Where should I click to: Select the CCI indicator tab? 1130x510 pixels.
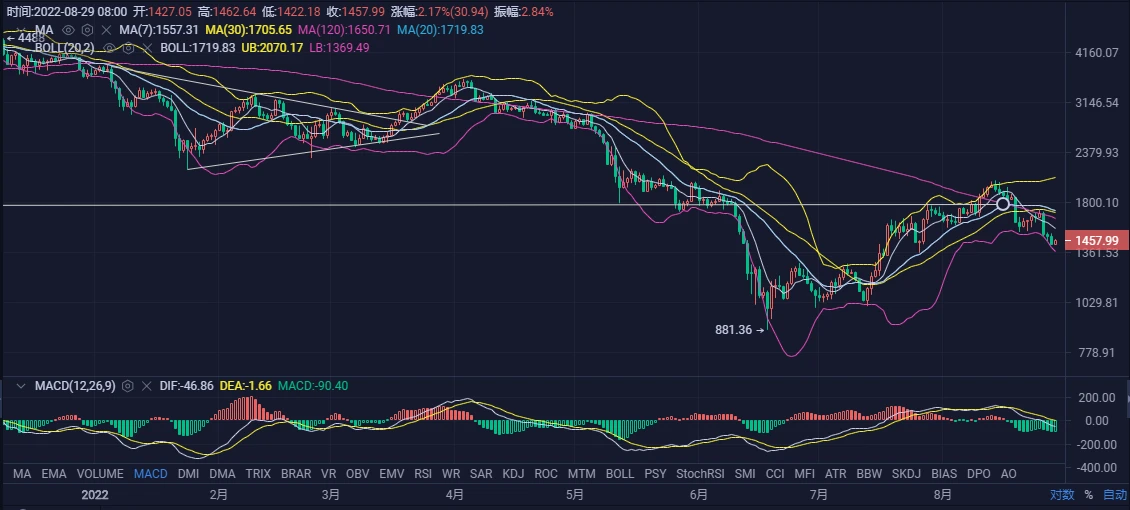pyautogui.click(x=775, y=474)
